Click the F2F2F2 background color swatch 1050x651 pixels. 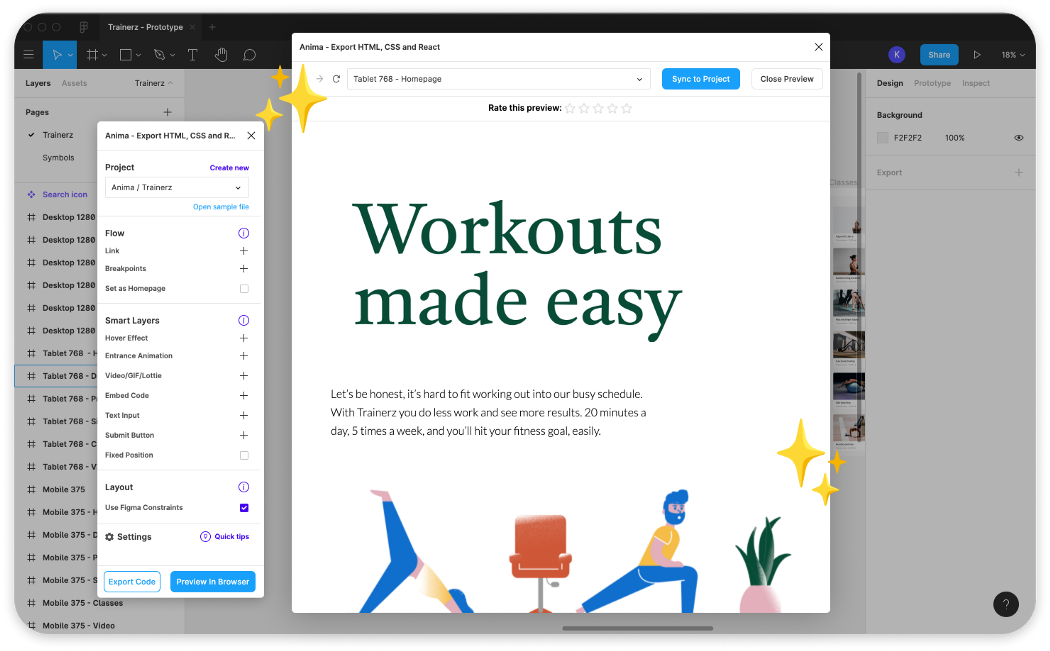coord(883,138)
